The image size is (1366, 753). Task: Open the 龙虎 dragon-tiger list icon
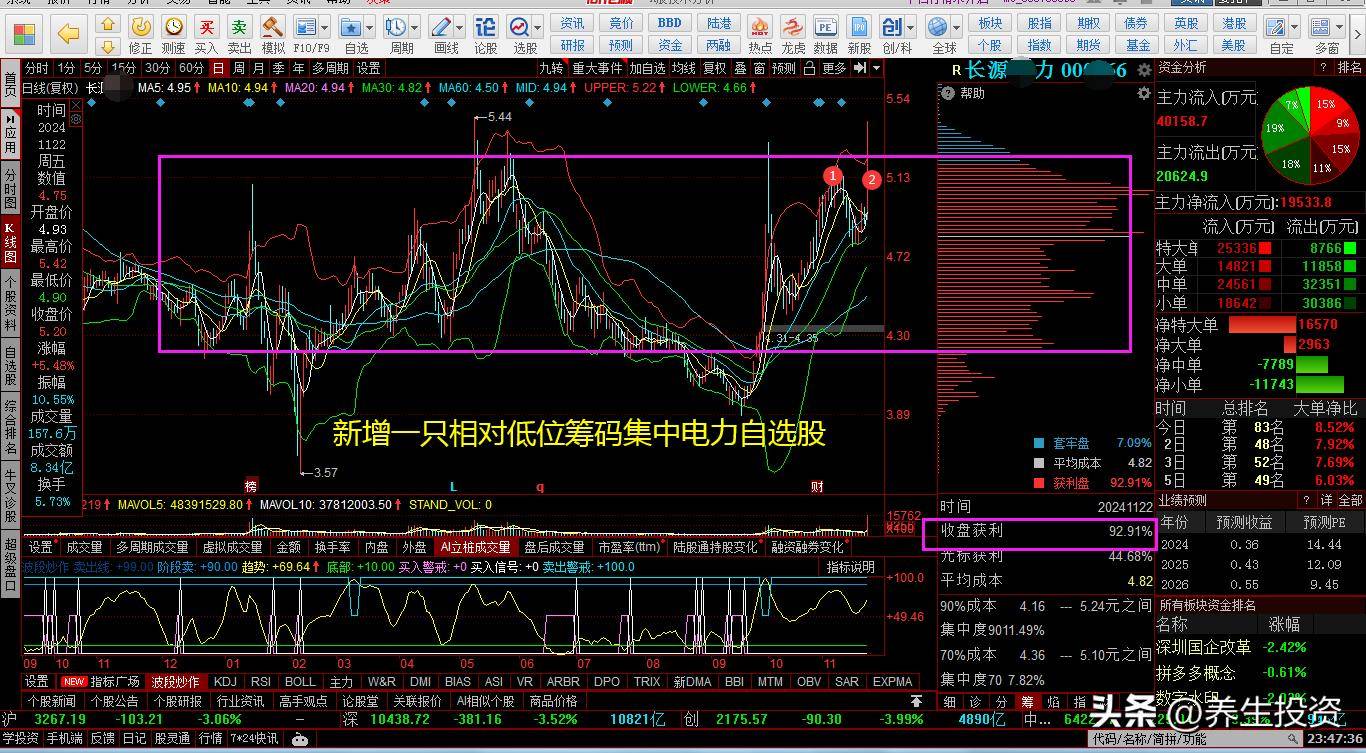[x=793, y=27]
